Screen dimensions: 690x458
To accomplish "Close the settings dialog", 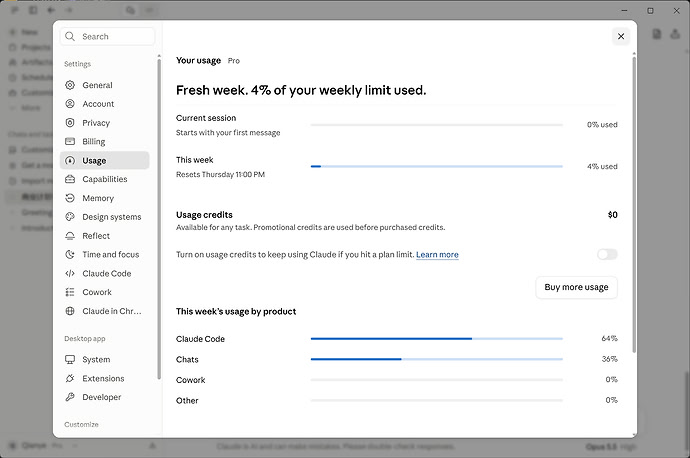I will [621, 36].
